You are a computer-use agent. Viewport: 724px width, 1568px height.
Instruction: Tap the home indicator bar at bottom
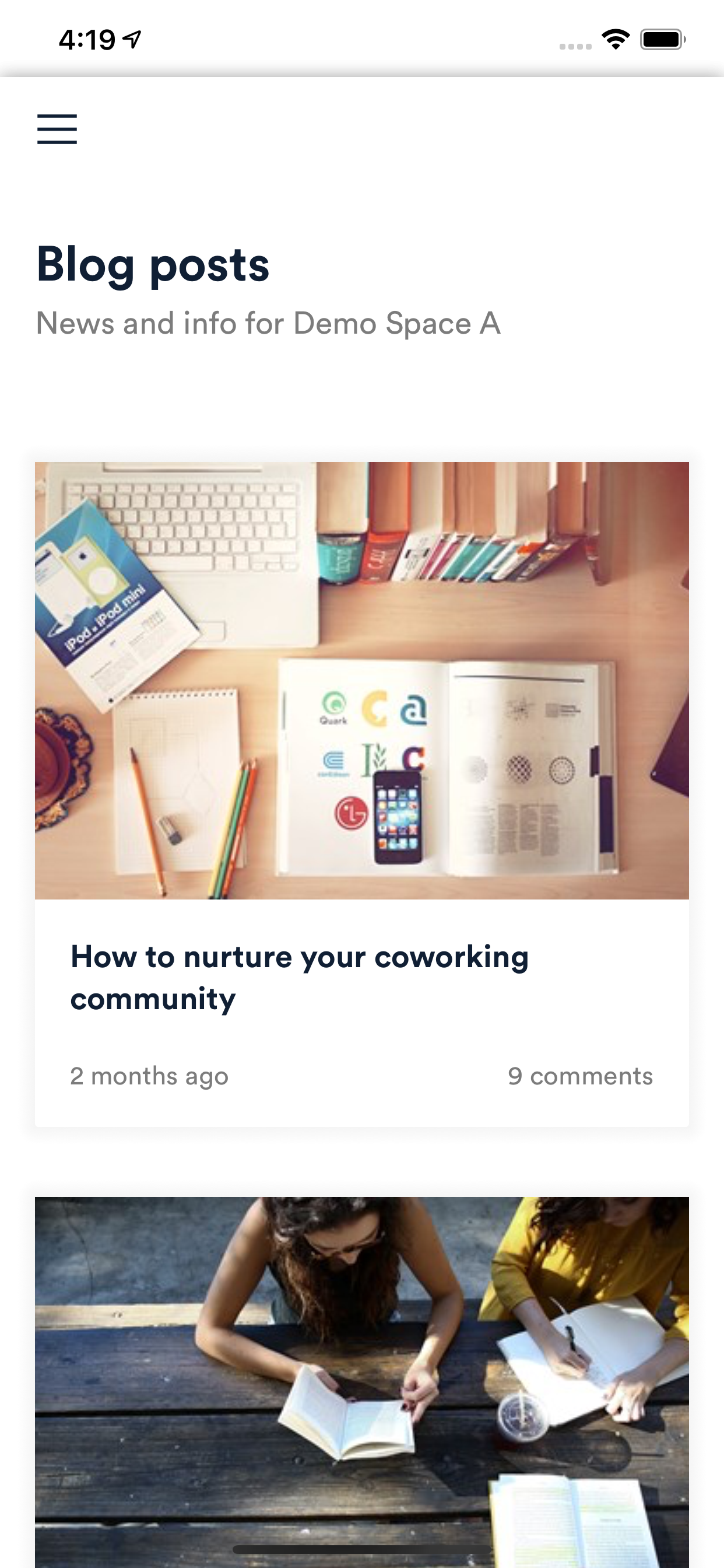(362, 1549)
